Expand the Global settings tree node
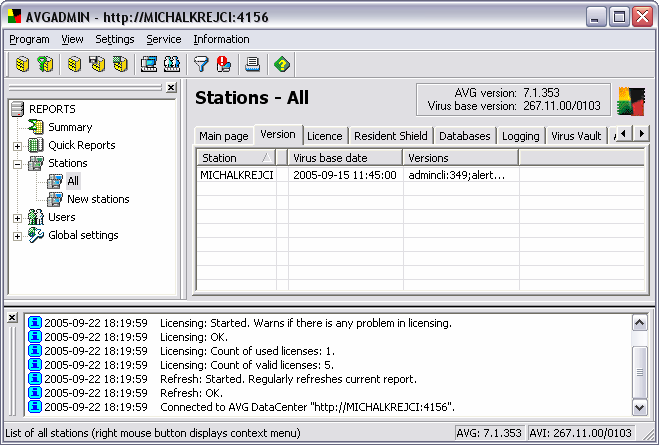The height and width of the screenshot is (445, 659). [x=17, y=236]
